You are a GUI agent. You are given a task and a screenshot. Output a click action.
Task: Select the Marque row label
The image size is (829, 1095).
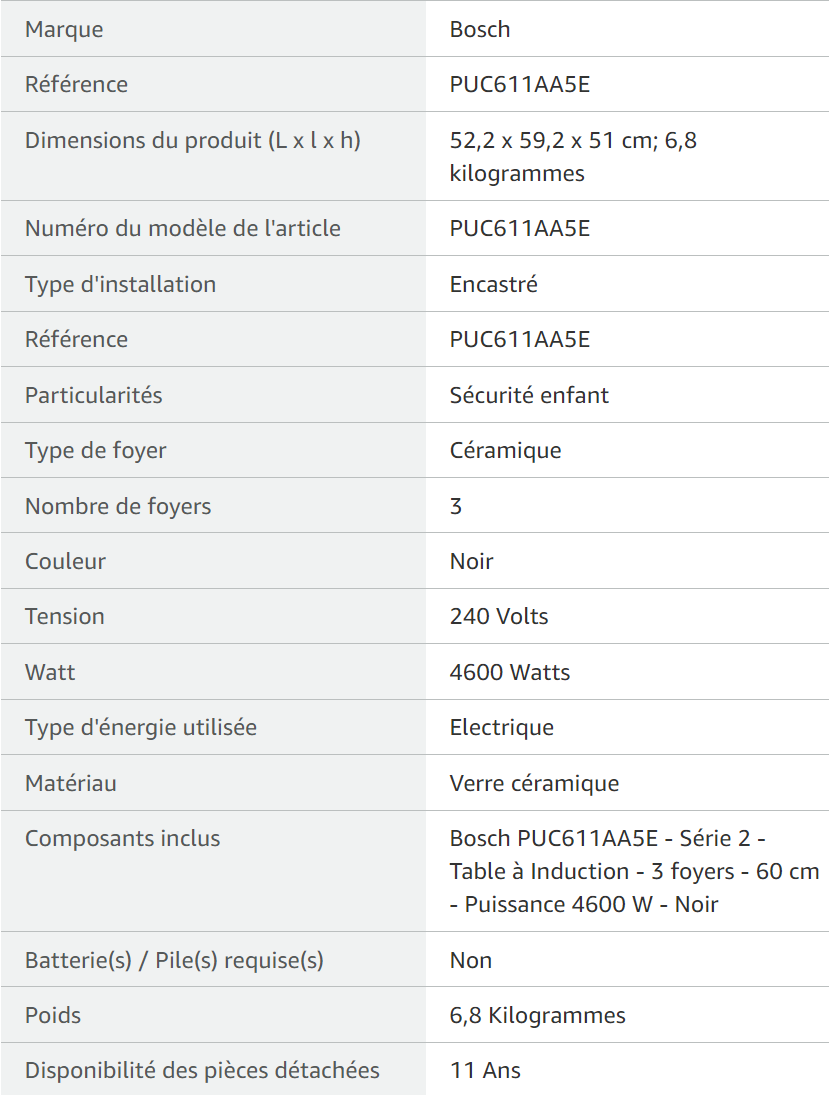click(x=64, y=29)
